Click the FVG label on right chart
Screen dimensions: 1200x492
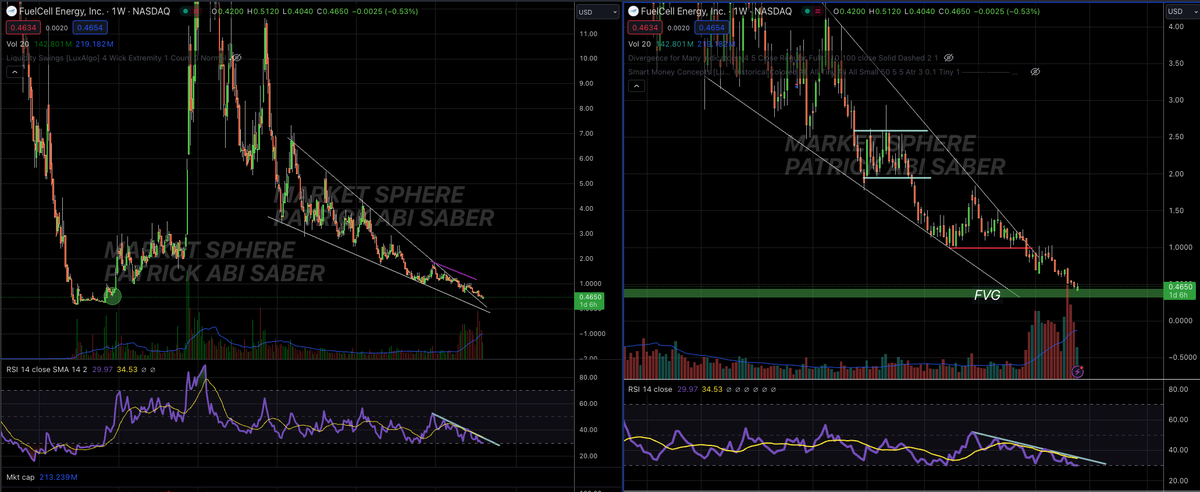click(989, 296)
